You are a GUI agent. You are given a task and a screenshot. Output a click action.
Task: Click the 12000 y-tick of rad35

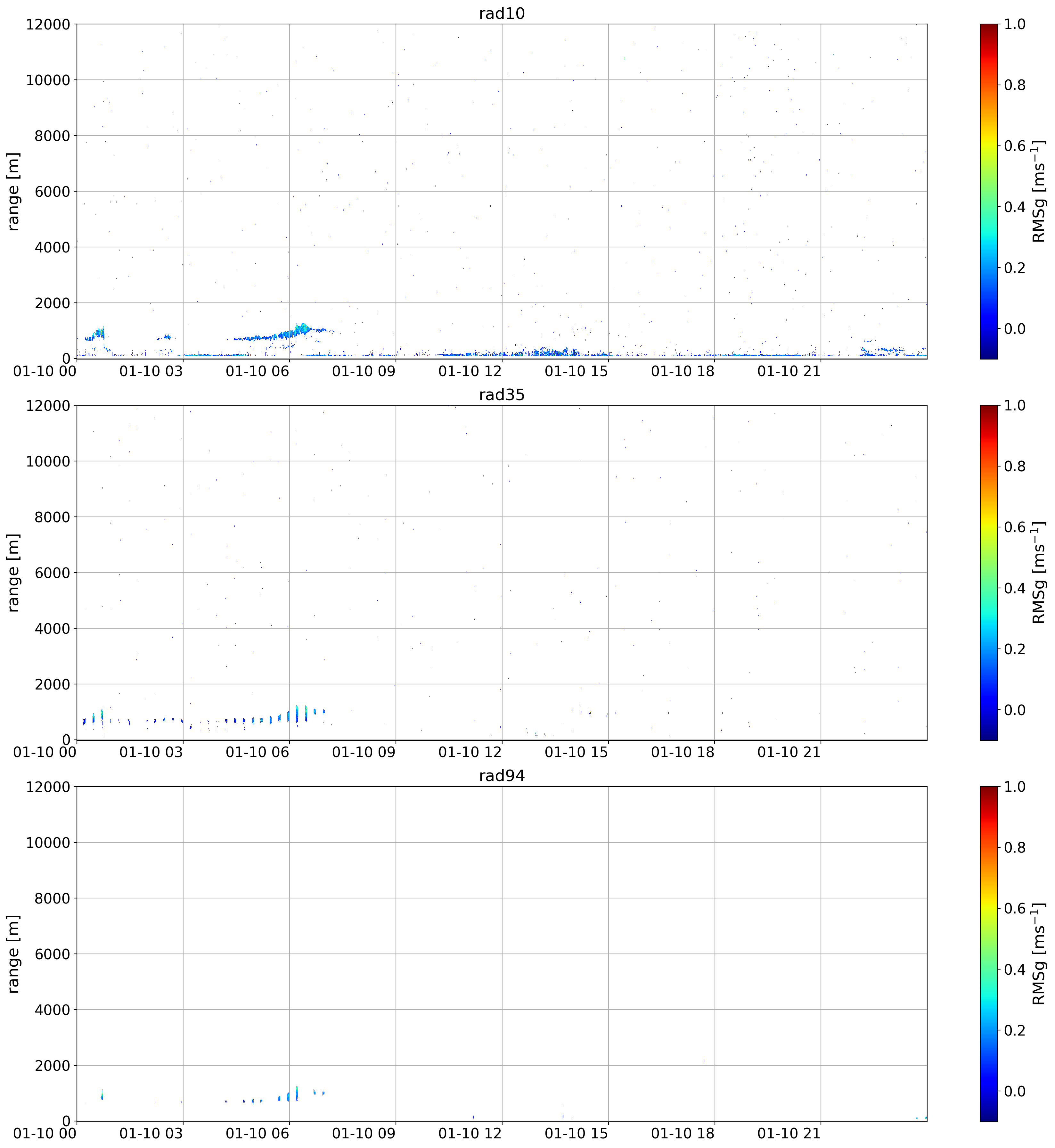point(48,406)
